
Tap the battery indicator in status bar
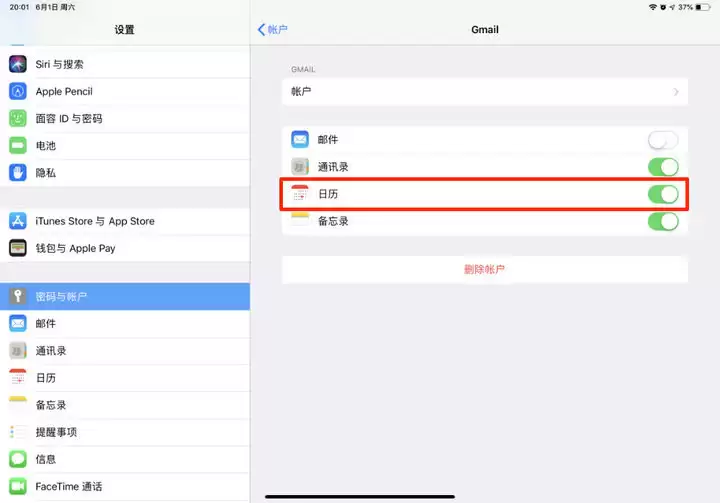click(703, 7)
